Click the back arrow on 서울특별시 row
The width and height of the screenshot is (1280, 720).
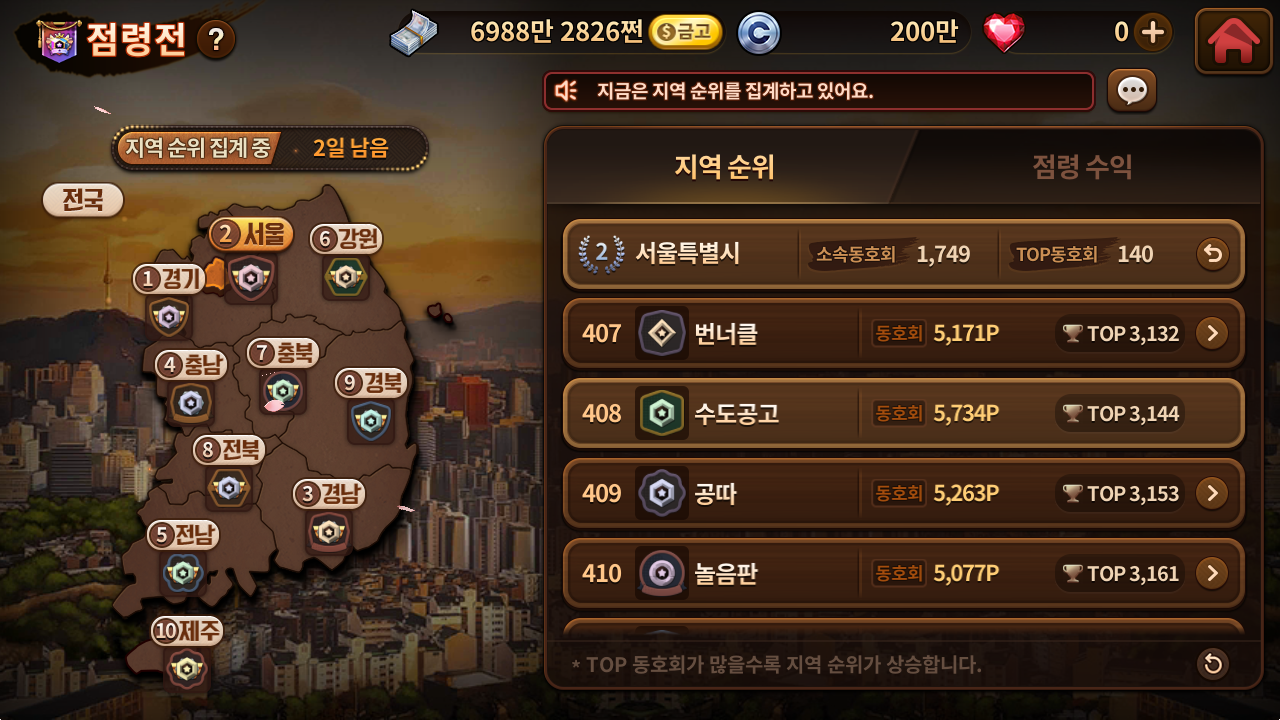[x=1212, y=254]
